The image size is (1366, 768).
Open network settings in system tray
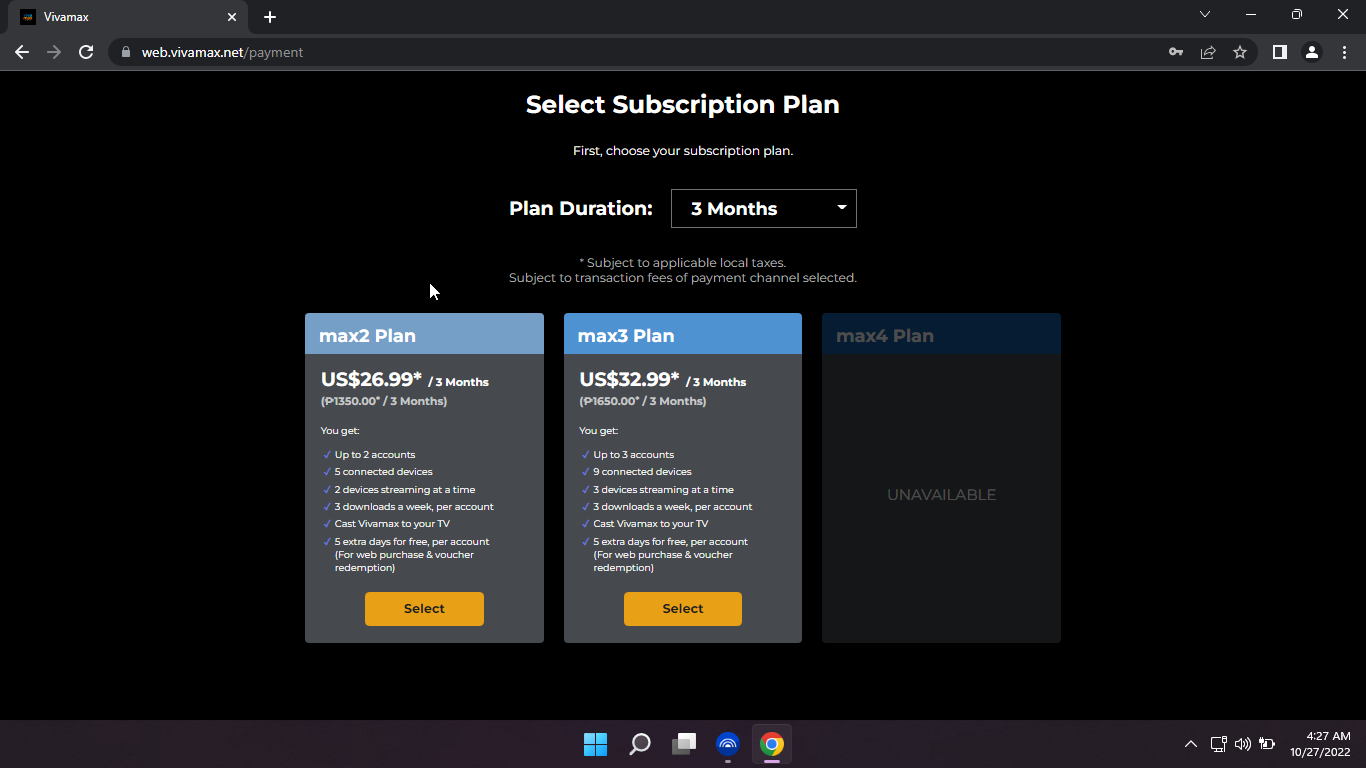tap(1218, 744)
